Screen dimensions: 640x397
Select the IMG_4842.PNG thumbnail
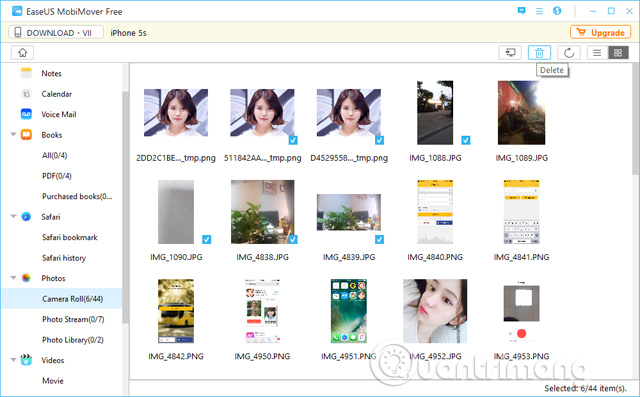tap(176, 311)
